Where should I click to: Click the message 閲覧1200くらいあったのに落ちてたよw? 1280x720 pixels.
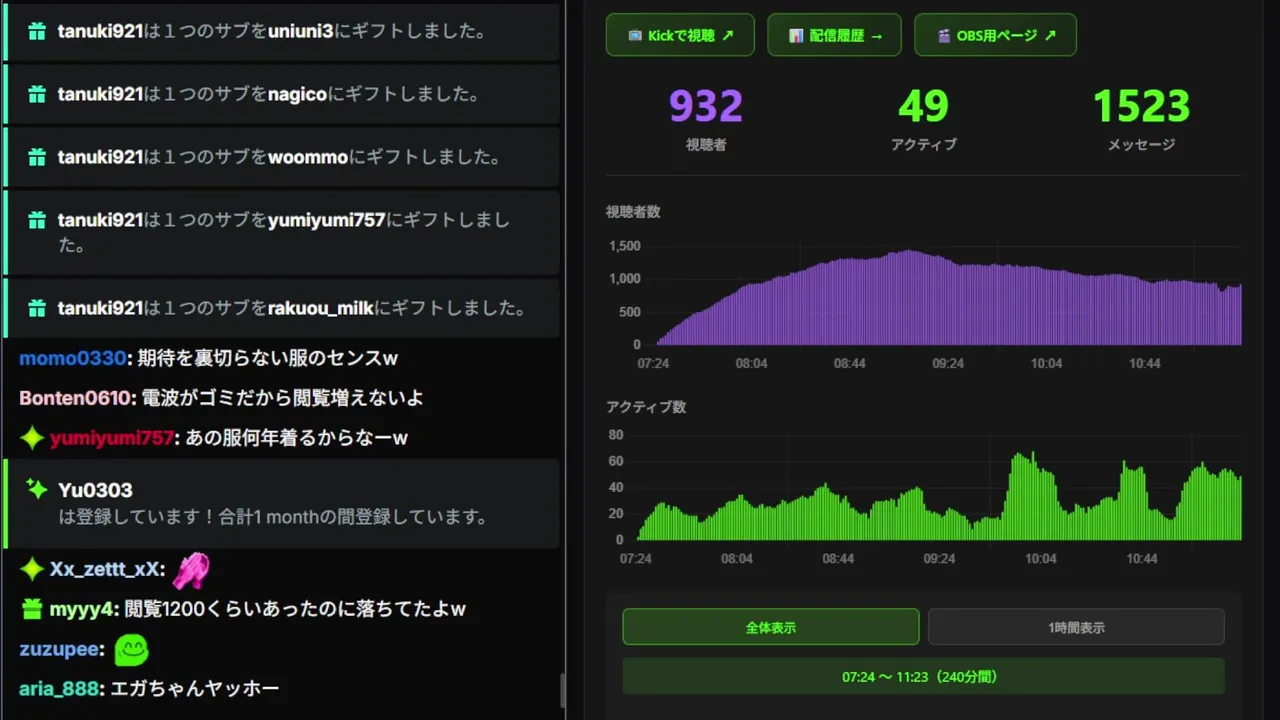click(296, 609)
